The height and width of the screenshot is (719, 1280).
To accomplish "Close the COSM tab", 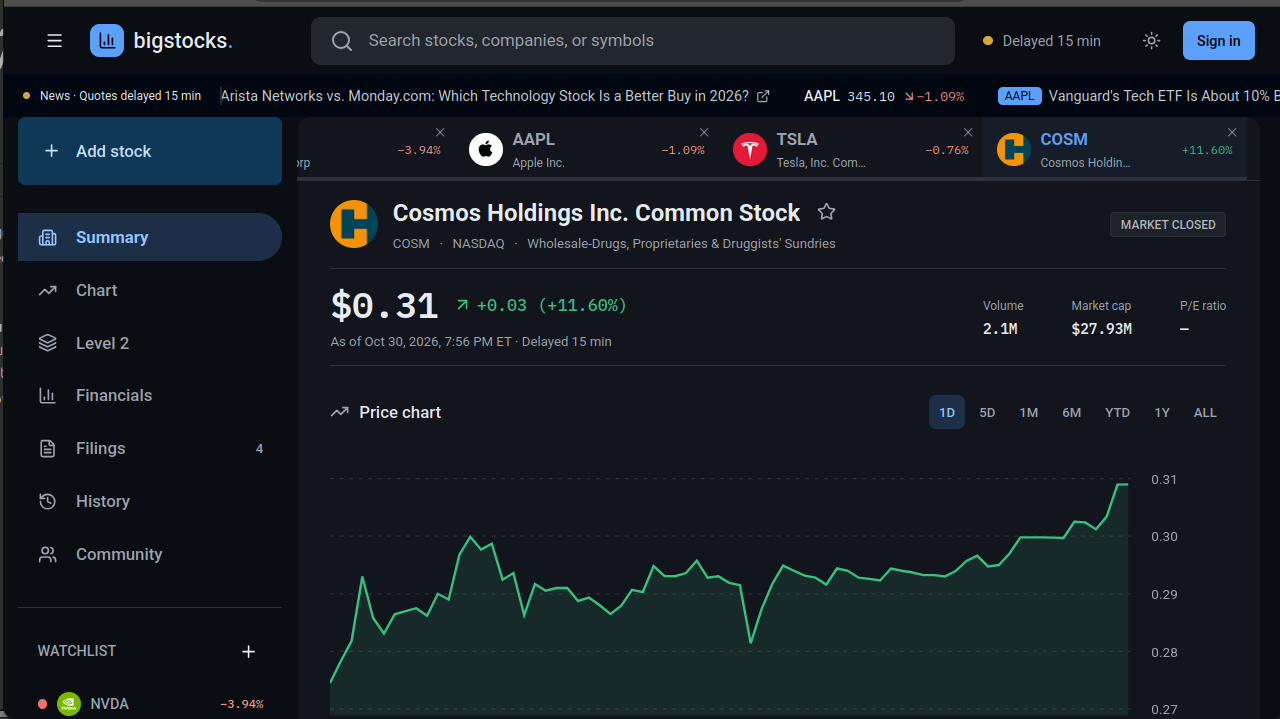I will (1232, 132).
